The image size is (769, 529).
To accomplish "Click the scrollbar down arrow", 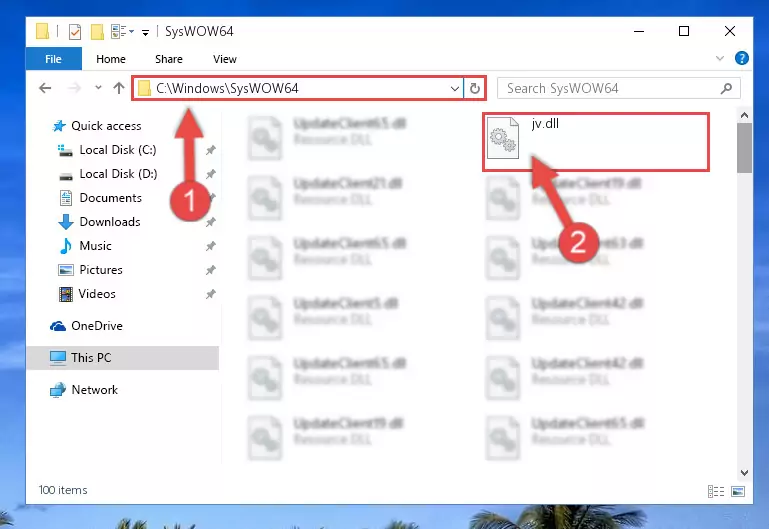I will pos(744,473).
